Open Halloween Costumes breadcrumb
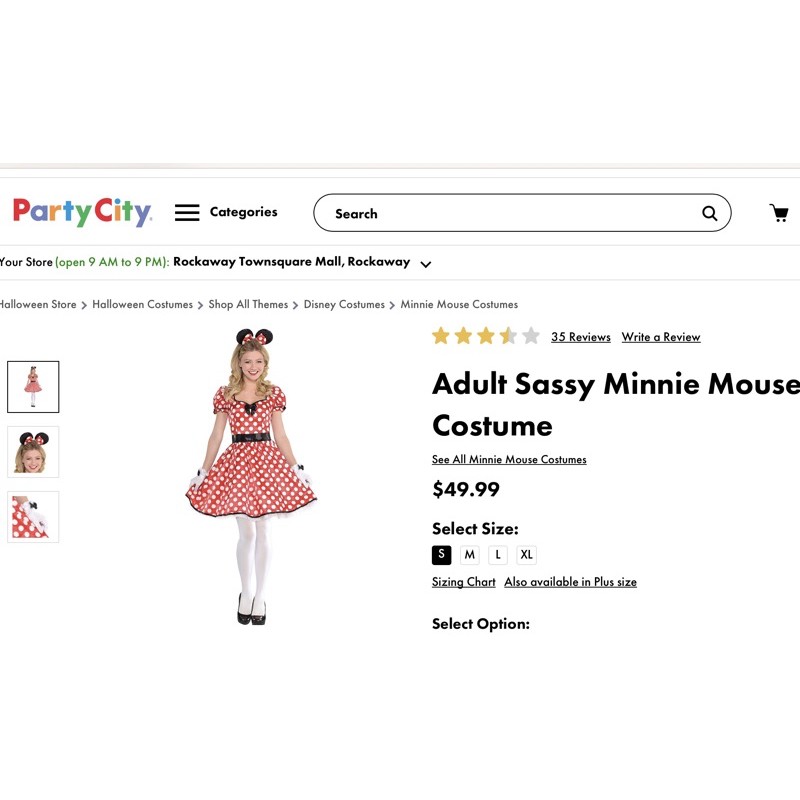This screenshot has height=800, width=800. (x=142, y=304)
